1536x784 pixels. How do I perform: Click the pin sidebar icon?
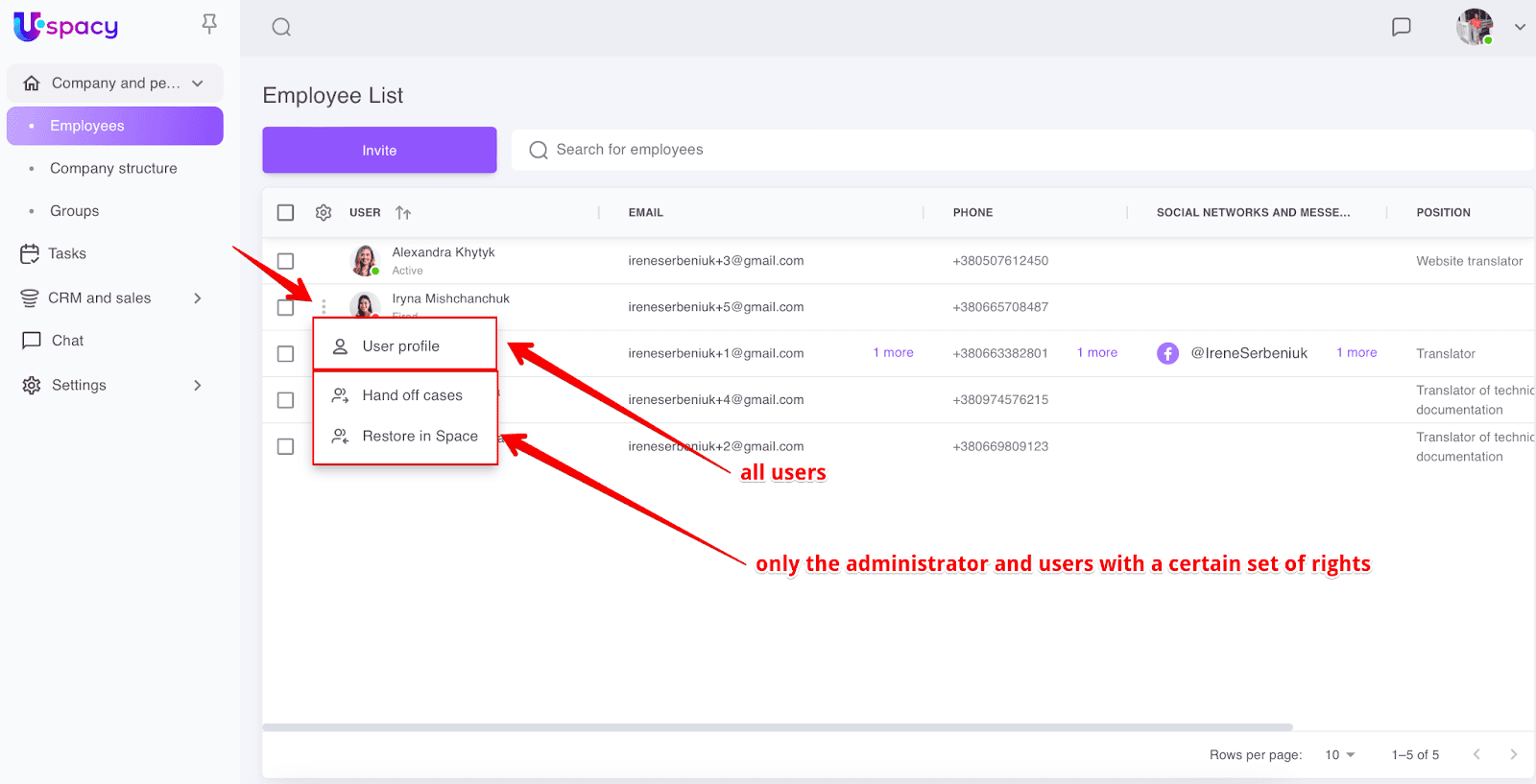coord(209,24)
